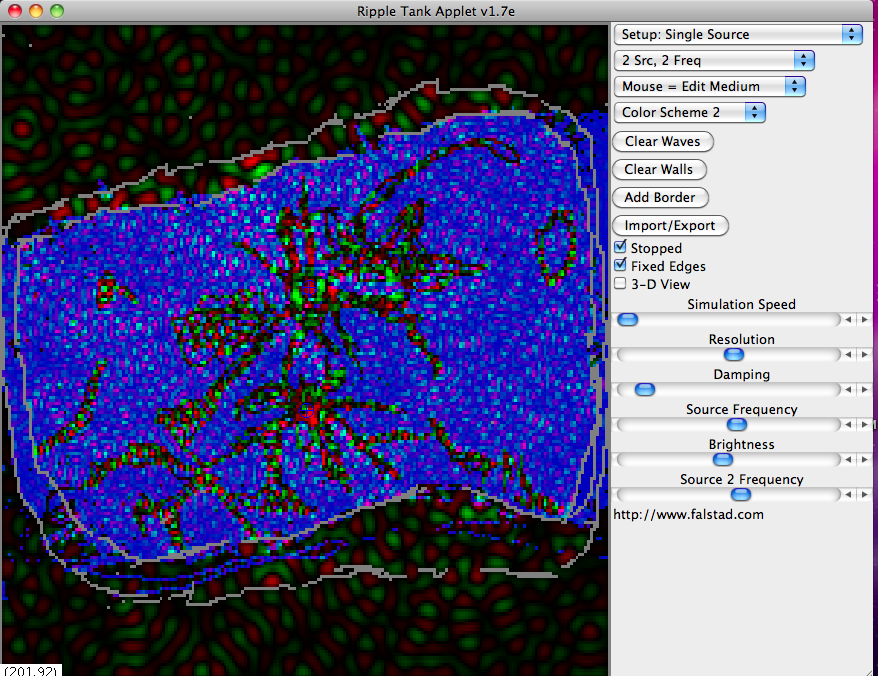Screen dimensions: 878x676
Task: Open the Import/Export dialog
Action: (x=670, y=225)
